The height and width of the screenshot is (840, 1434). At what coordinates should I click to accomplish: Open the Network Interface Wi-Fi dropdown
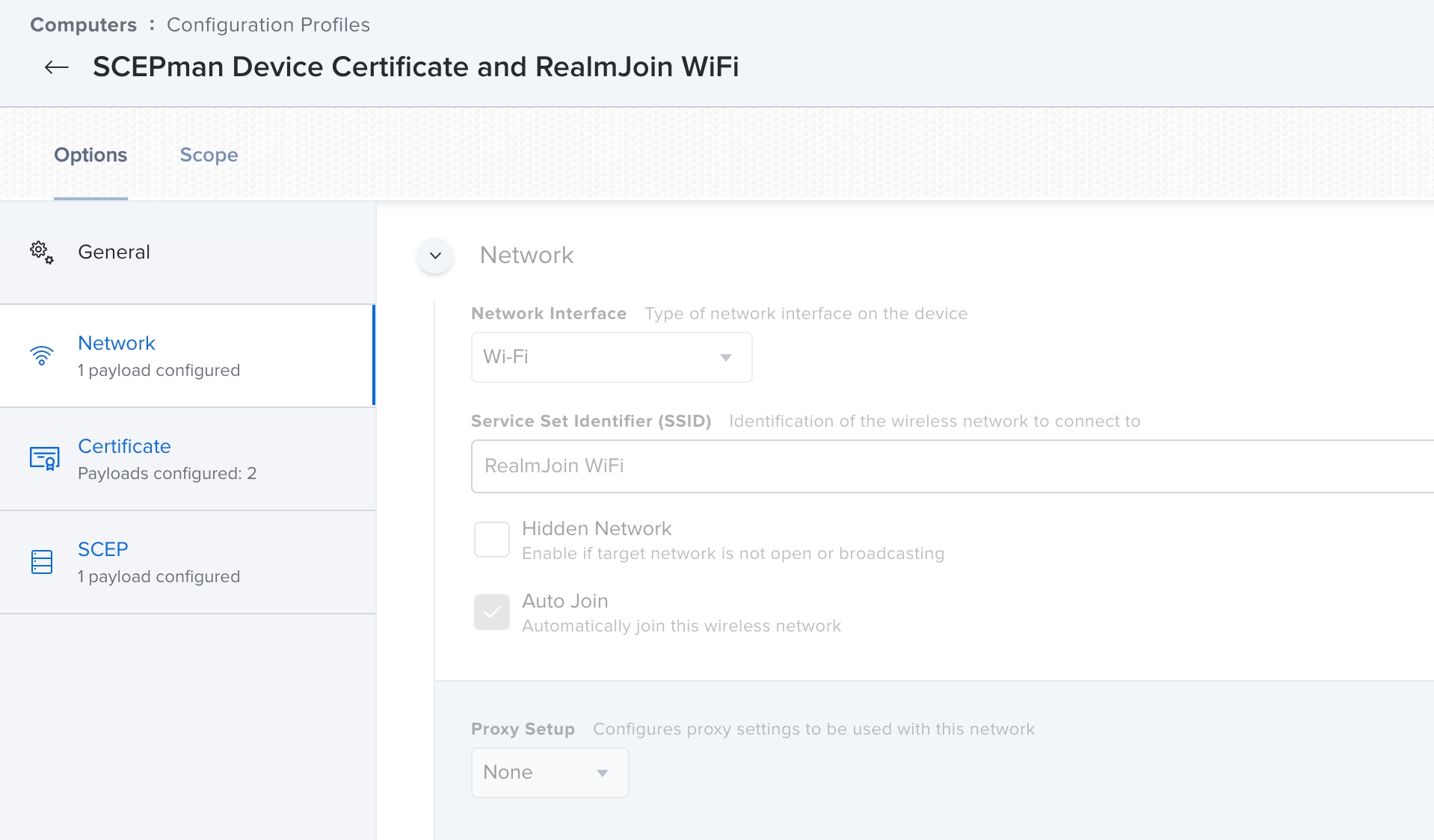pyautogui.click(x=611, y=357)
